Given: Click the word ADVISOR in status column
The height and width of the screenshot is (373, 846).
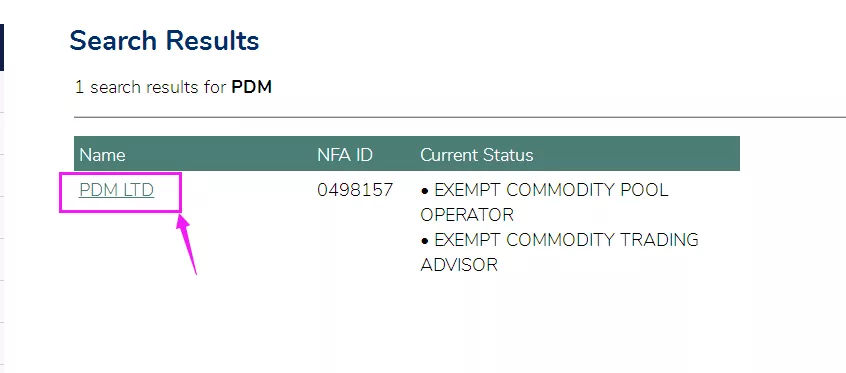Looking at the screenshot, I should pos(459,265).
